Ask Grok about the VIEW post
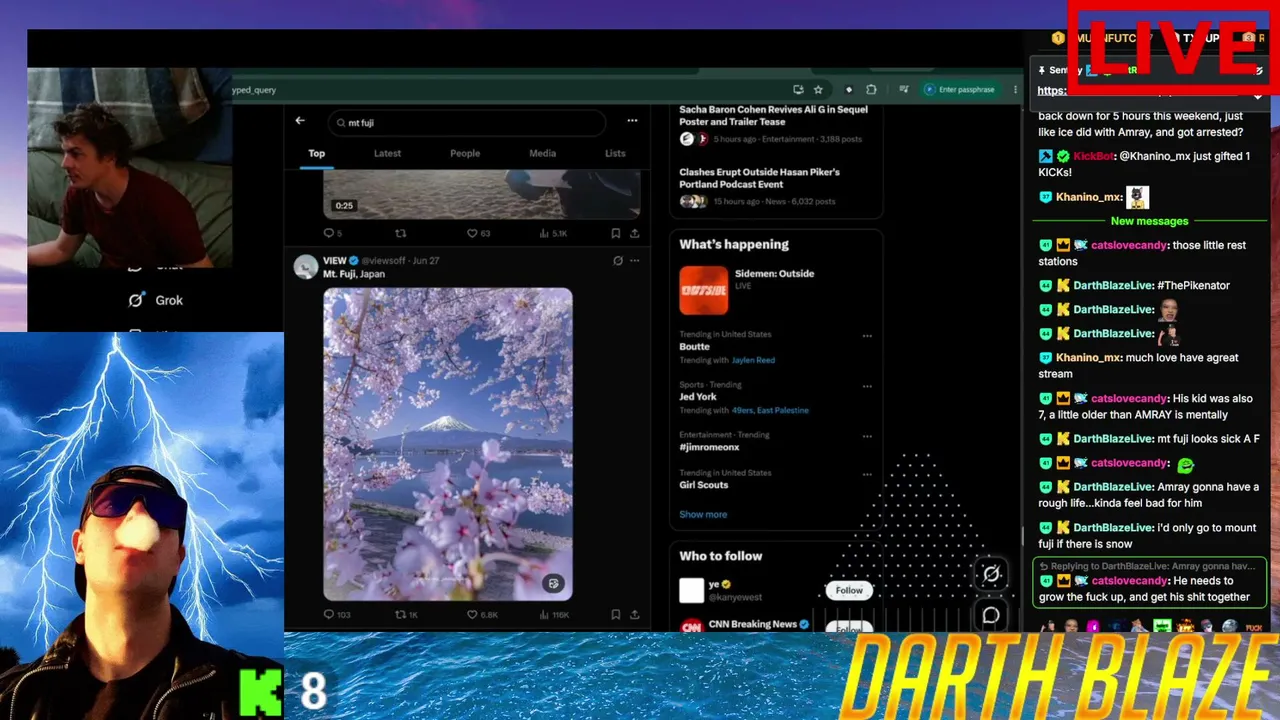The width and height of the screenshot is (1280, 720). [x=617, y=261]
